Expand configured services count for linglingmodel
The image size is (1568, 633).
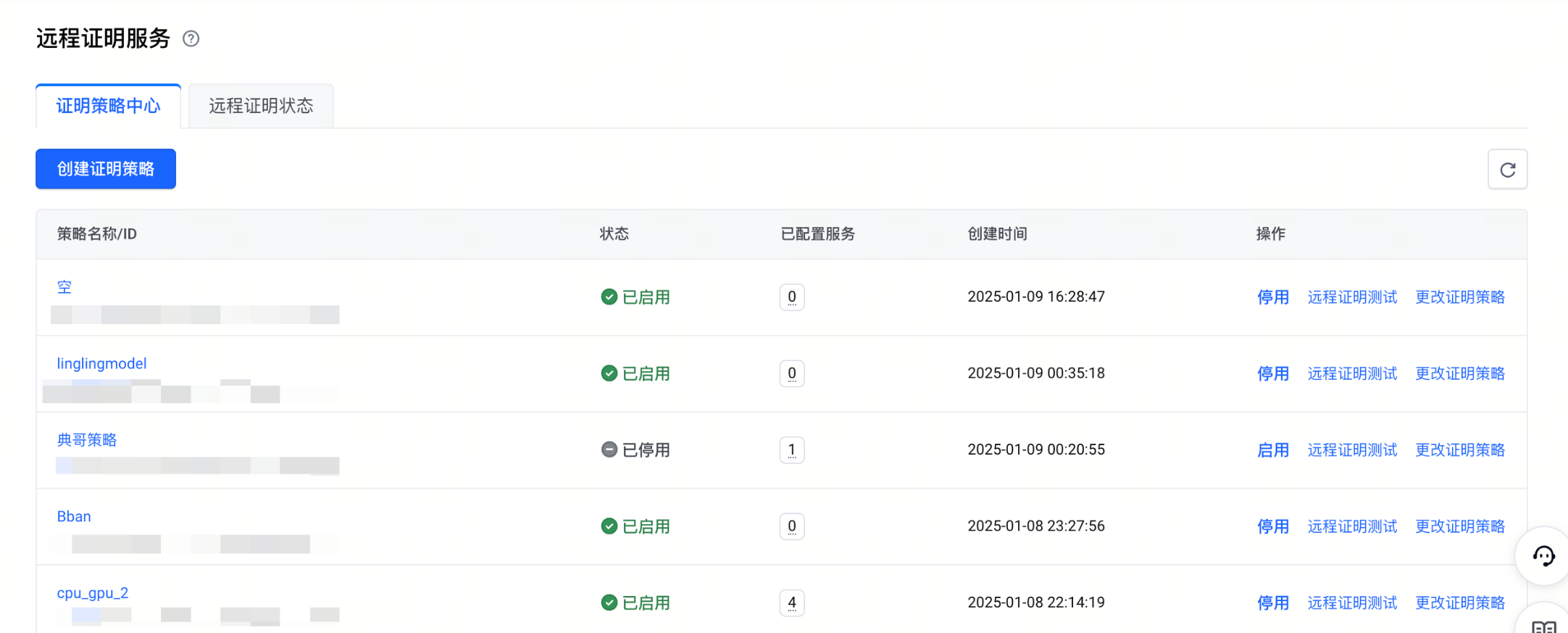(792, 373)
